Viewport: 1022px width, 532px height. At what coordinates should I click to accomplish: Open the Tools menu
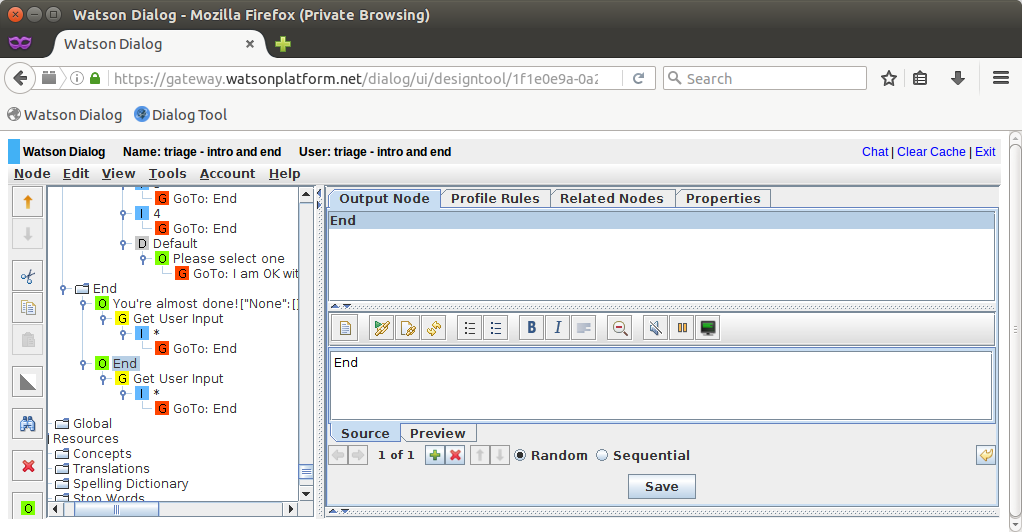coord(168,174)
